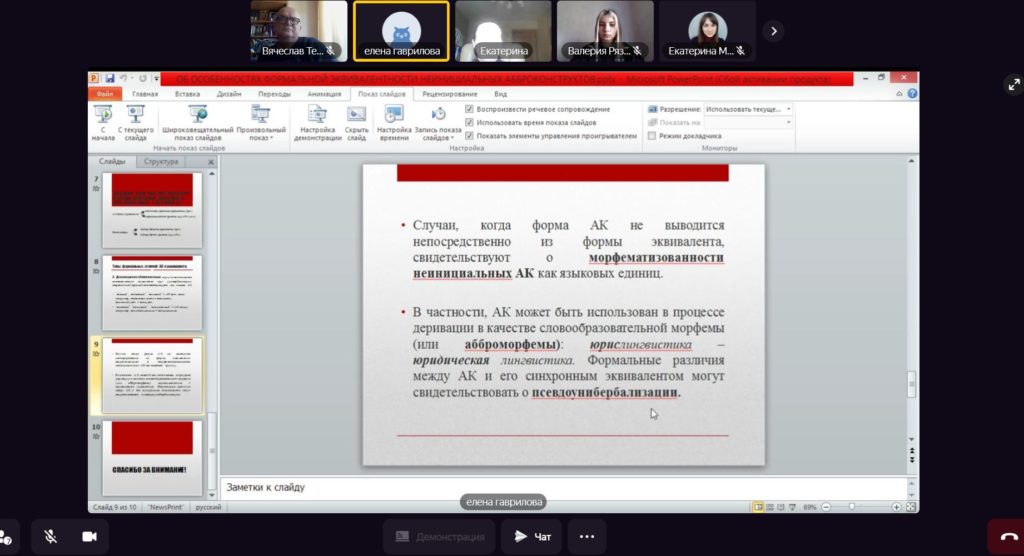Open Настройка демонстрации slideshow setup

pyautogui.click(x=317, y=123)
